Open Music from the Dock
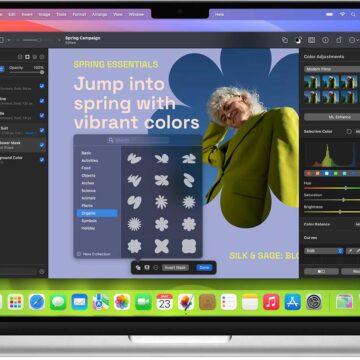 (x=271, y=302)
